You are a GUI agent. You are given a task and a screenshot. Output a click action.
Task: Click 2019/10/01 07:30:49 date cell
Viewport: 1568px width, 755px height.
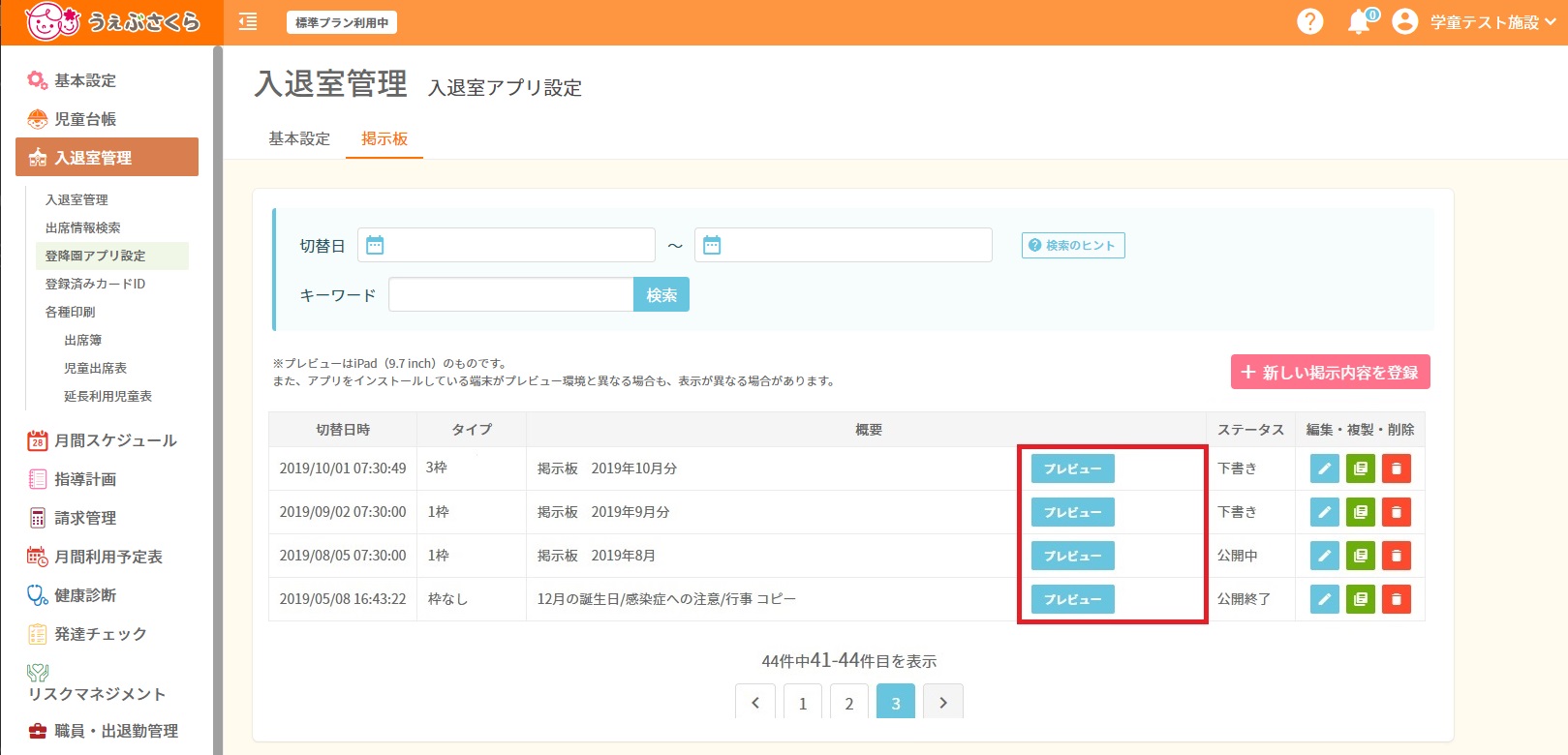pos(343,468)
